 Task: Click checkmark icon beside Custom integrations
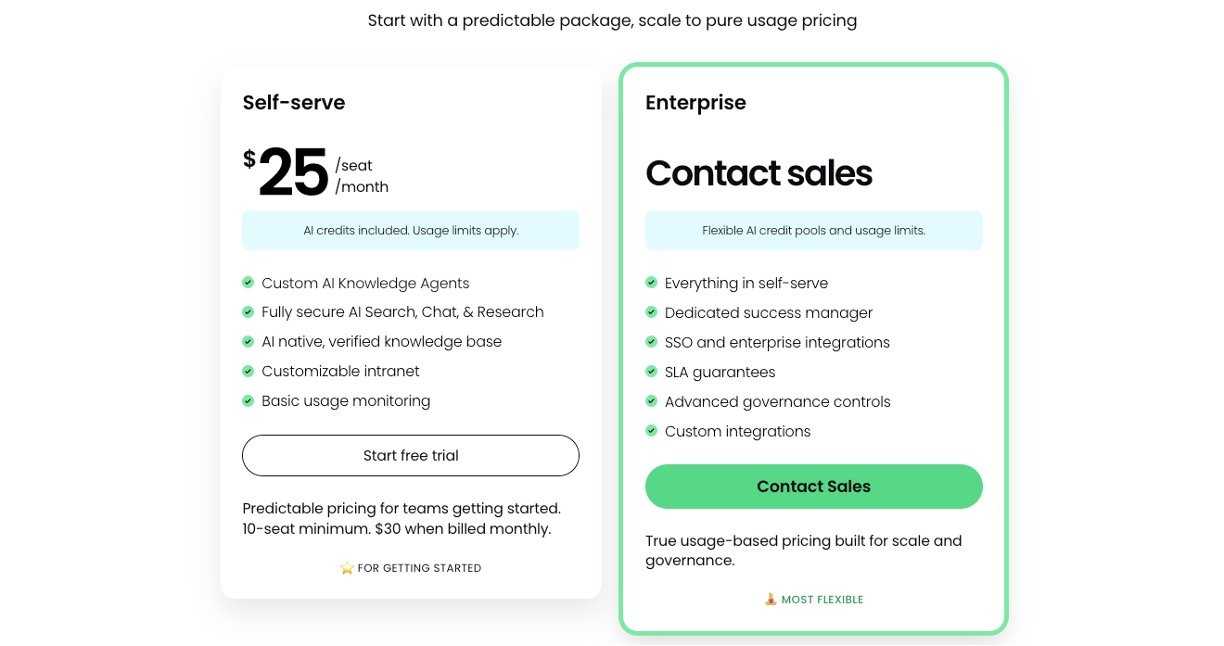651,431
